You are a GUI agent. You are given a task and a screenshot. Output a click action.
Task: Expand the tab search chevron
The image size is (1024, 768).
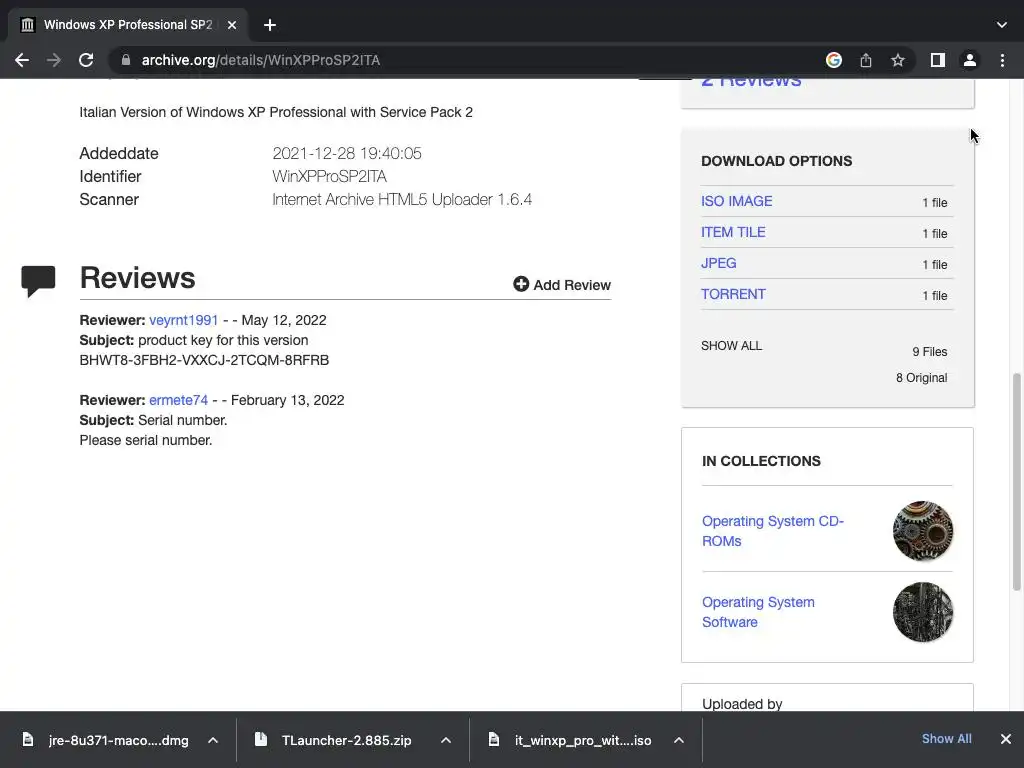(1002, 25)
